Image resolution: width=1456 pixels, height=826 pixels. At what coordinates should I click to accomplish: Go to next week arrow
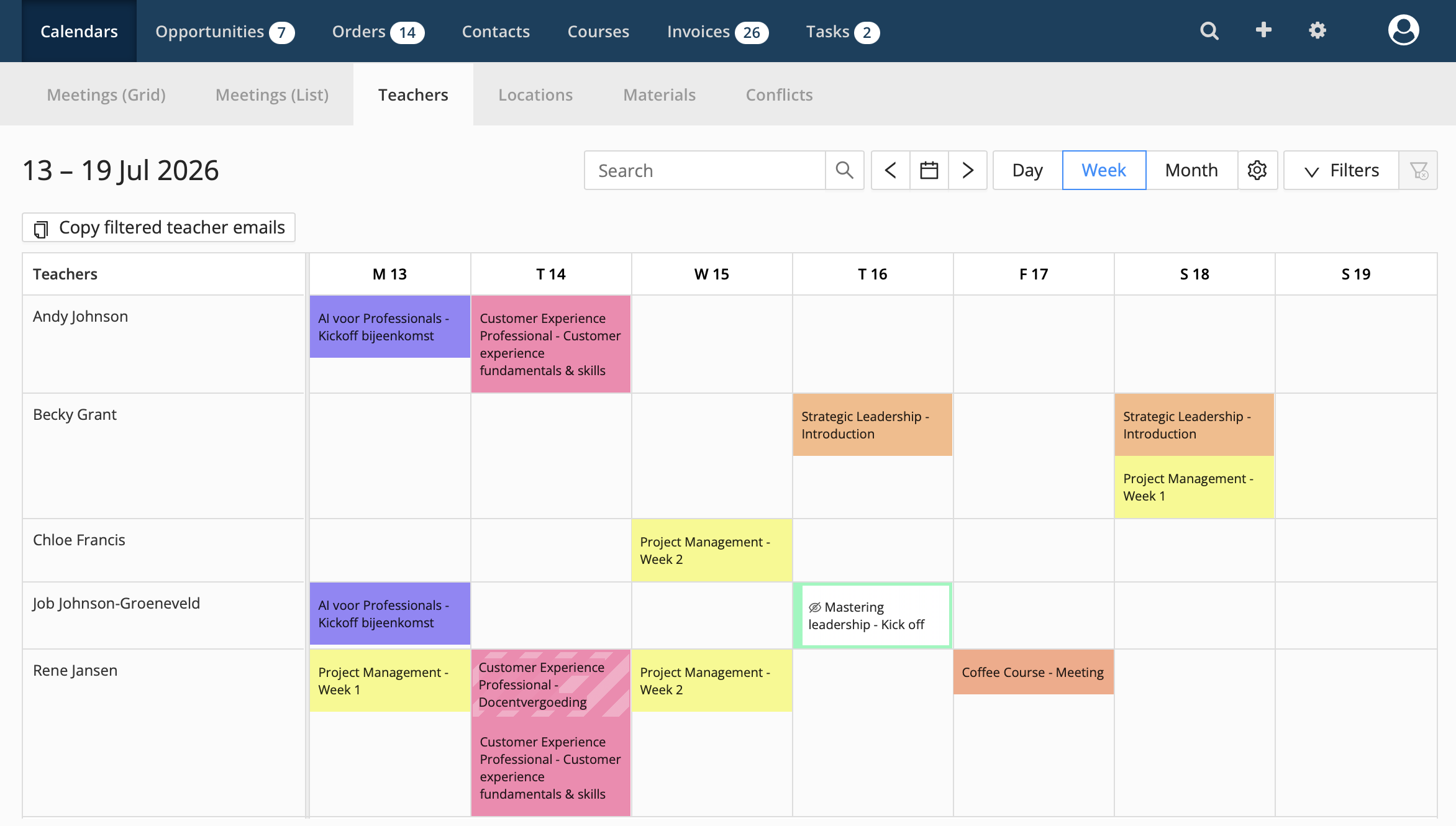(968, 170)
